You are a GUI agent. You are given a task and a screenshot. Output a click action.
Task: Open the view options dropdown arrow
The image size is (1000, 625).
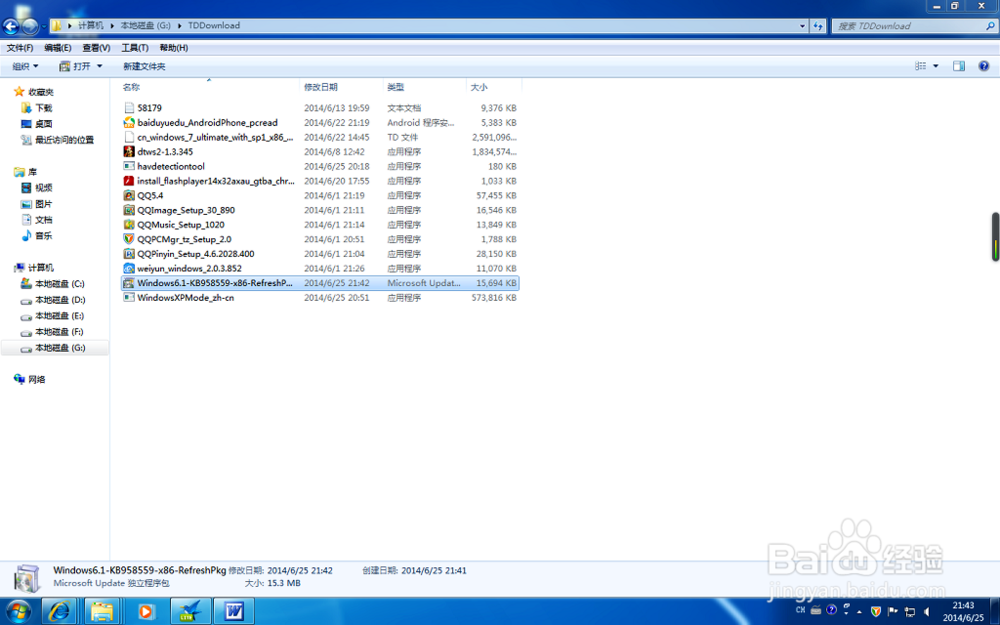pyautogui.click(x=936, y=66)
